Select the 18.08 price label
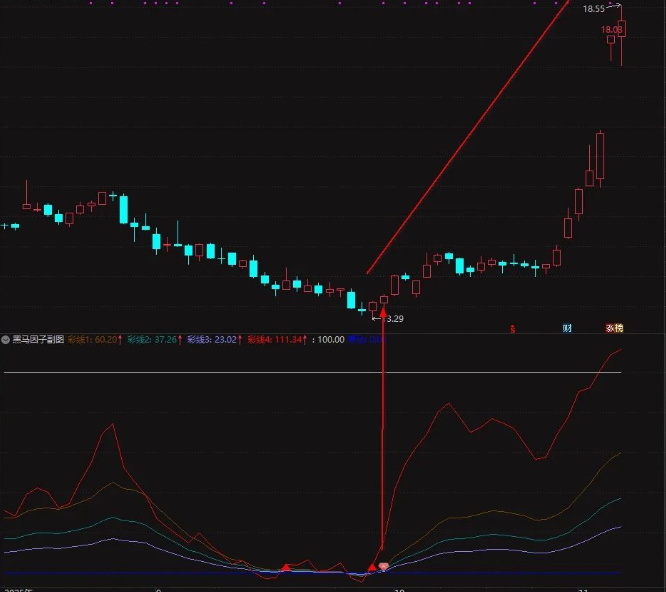The height and width of the screenshot is (592, 666). [x=612, y=30]
